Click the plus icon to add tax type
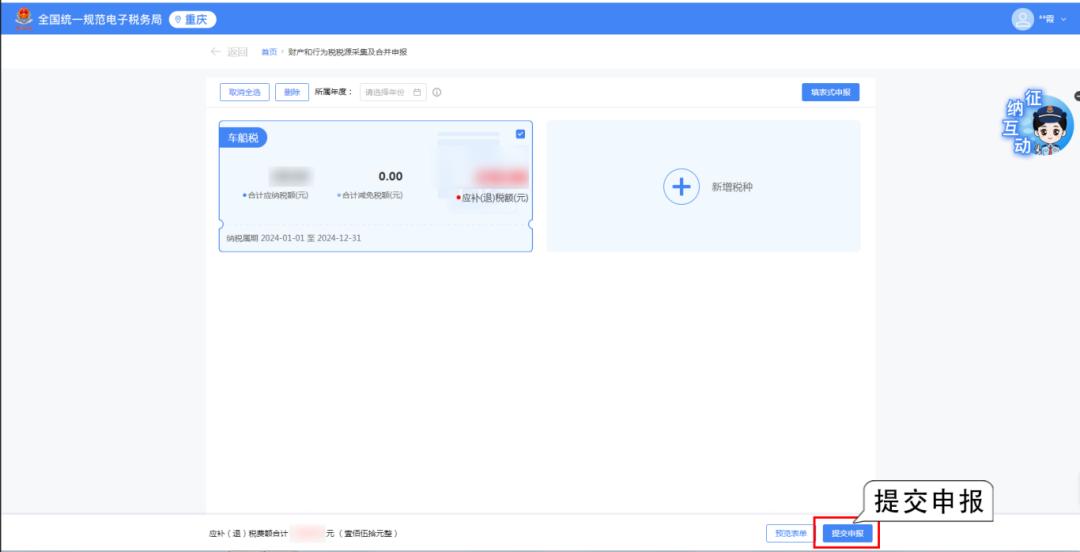1080x552 pixels. (x=681, y=187)
